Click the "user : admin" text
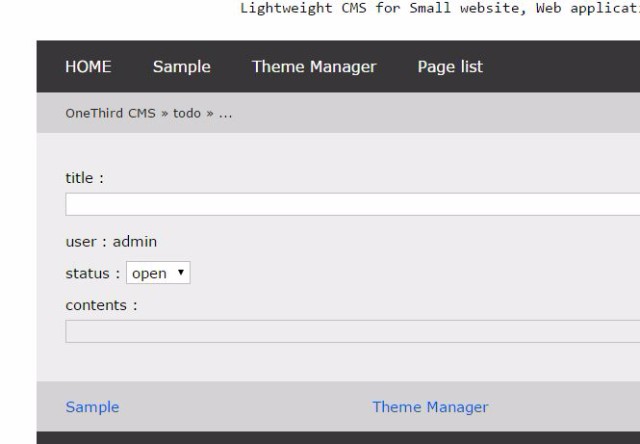640x444 pixels. [x=111, y=241]
